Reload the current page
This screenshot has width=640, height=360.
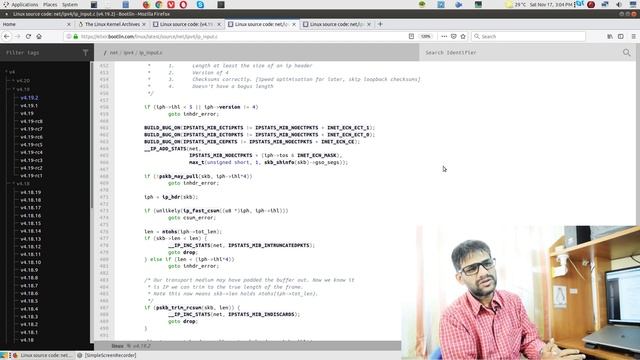pyautogui.click(x=28, y=36)
